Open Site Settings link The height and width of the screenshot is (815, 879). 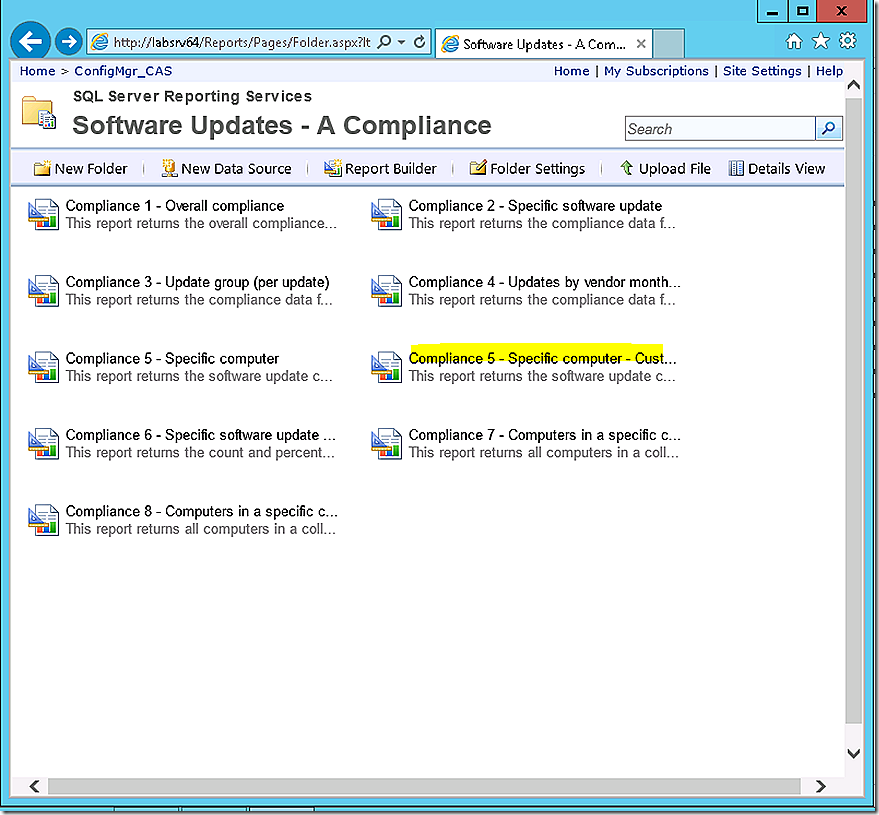click(x=762, y=71)
